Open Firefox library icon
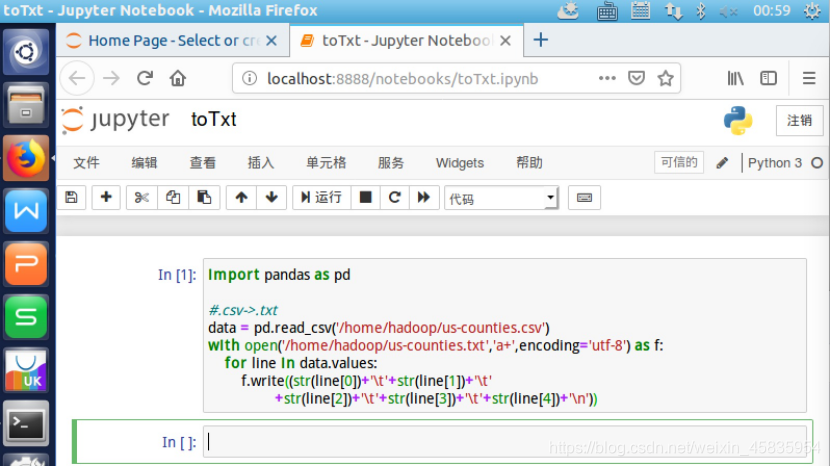 coord(735,78)
